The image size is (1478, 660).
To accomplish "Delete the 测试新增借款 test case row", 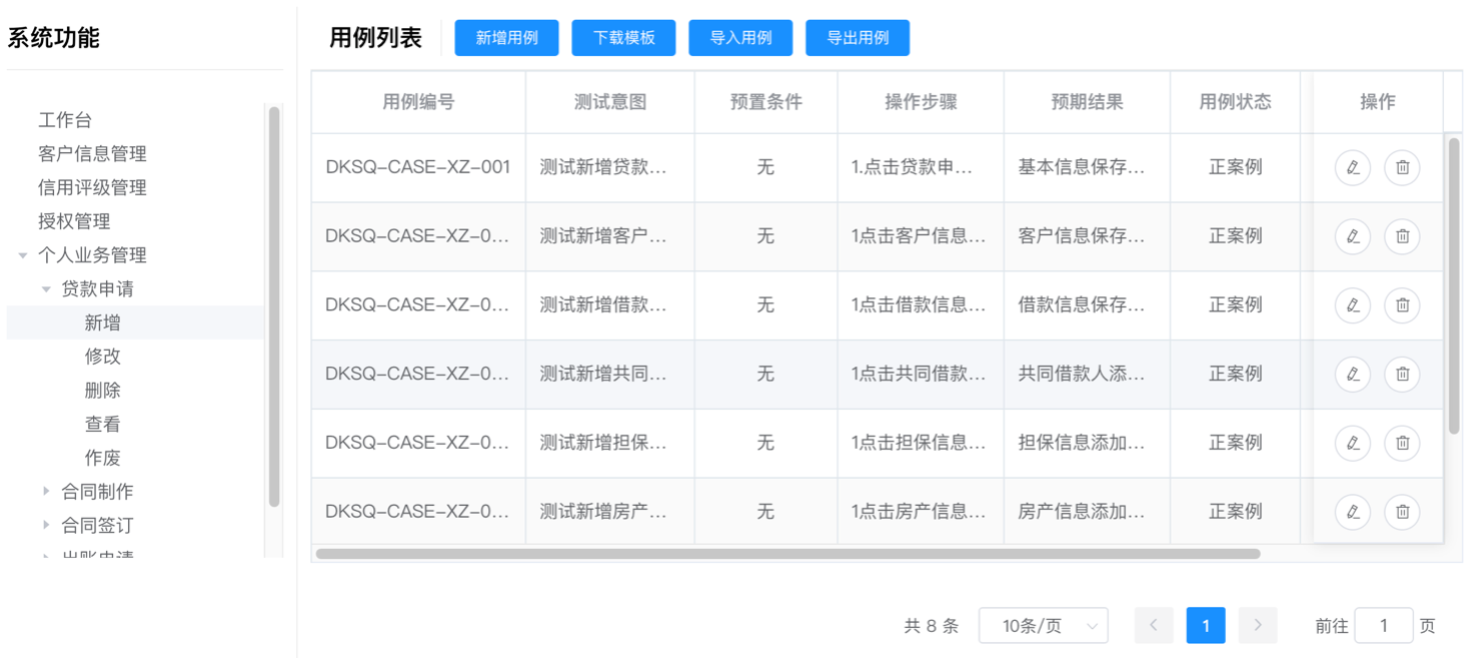I will tap(1402, 305).
